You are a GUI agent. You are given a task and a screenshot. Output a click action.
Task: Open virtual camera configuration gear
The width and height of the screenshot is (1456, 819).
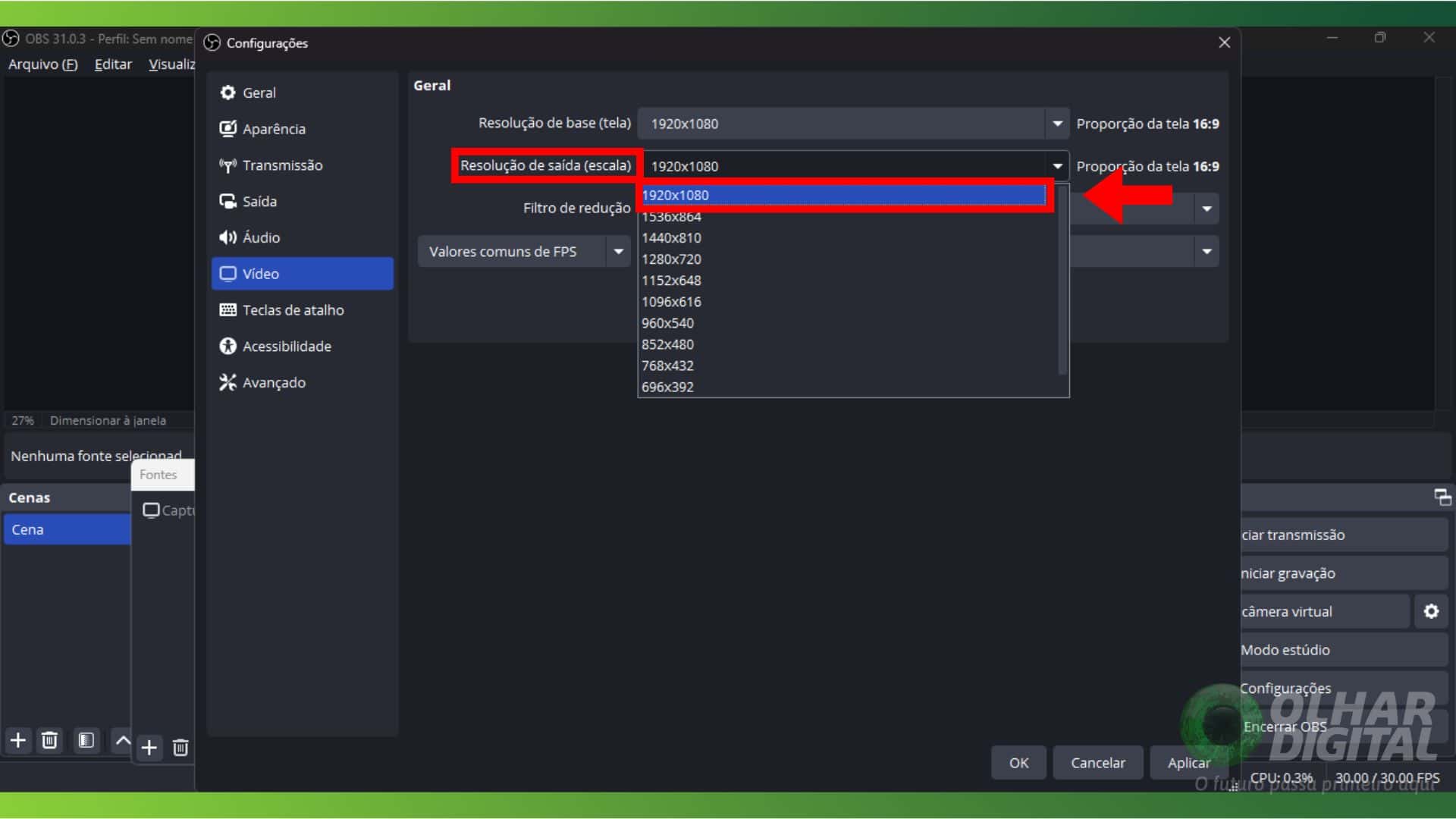click(1432, 611)
